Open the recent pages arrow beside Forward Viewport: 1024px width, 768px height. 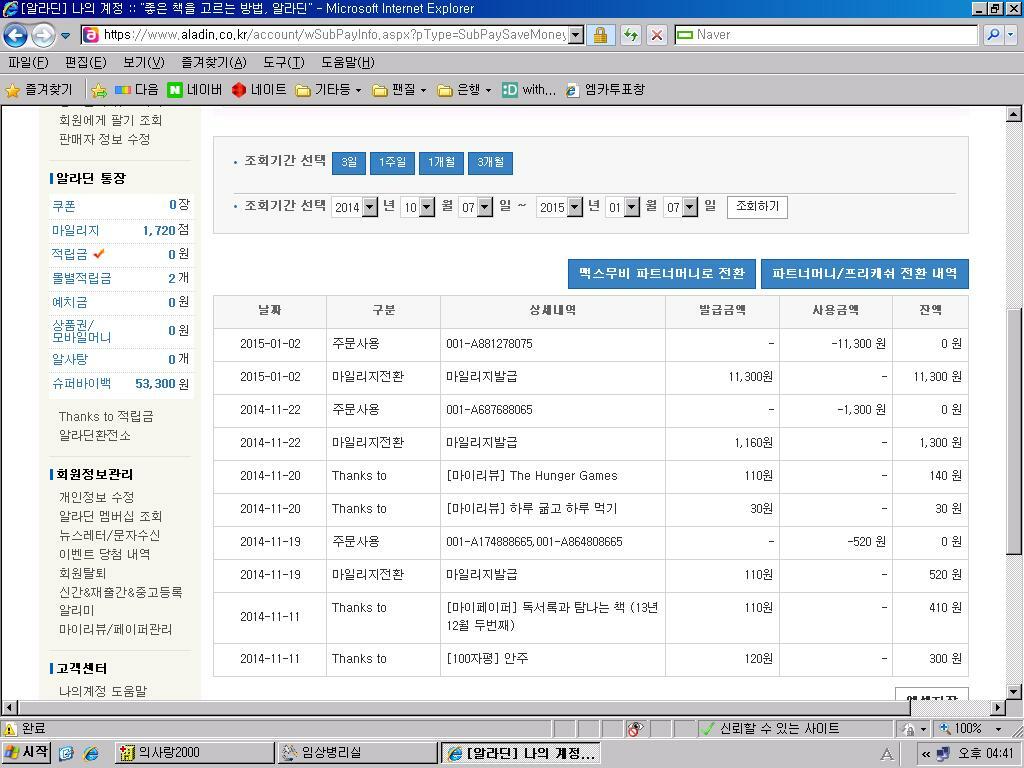click(x=65, y=35)
